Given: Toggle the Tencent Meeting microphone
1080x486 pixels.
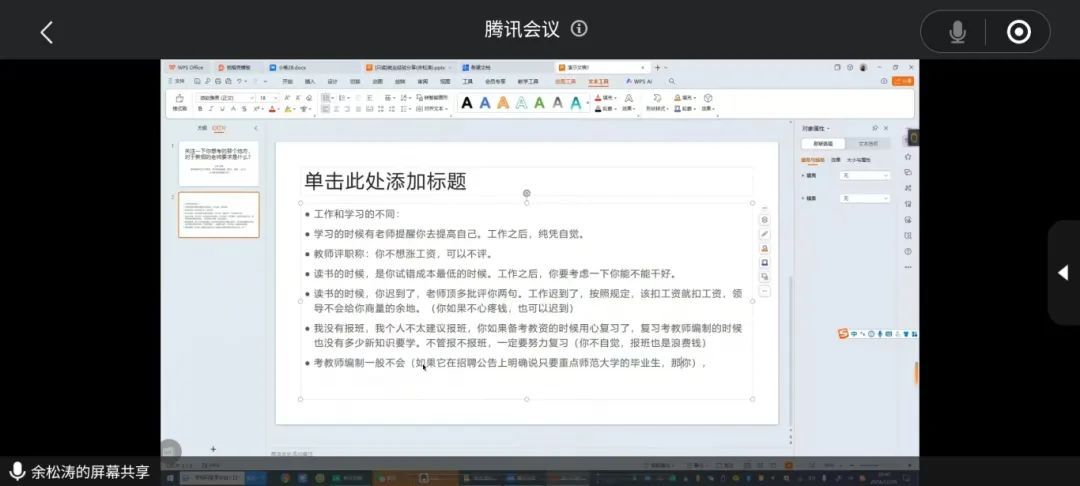Looking at the screenshot, I should (957, 32).
